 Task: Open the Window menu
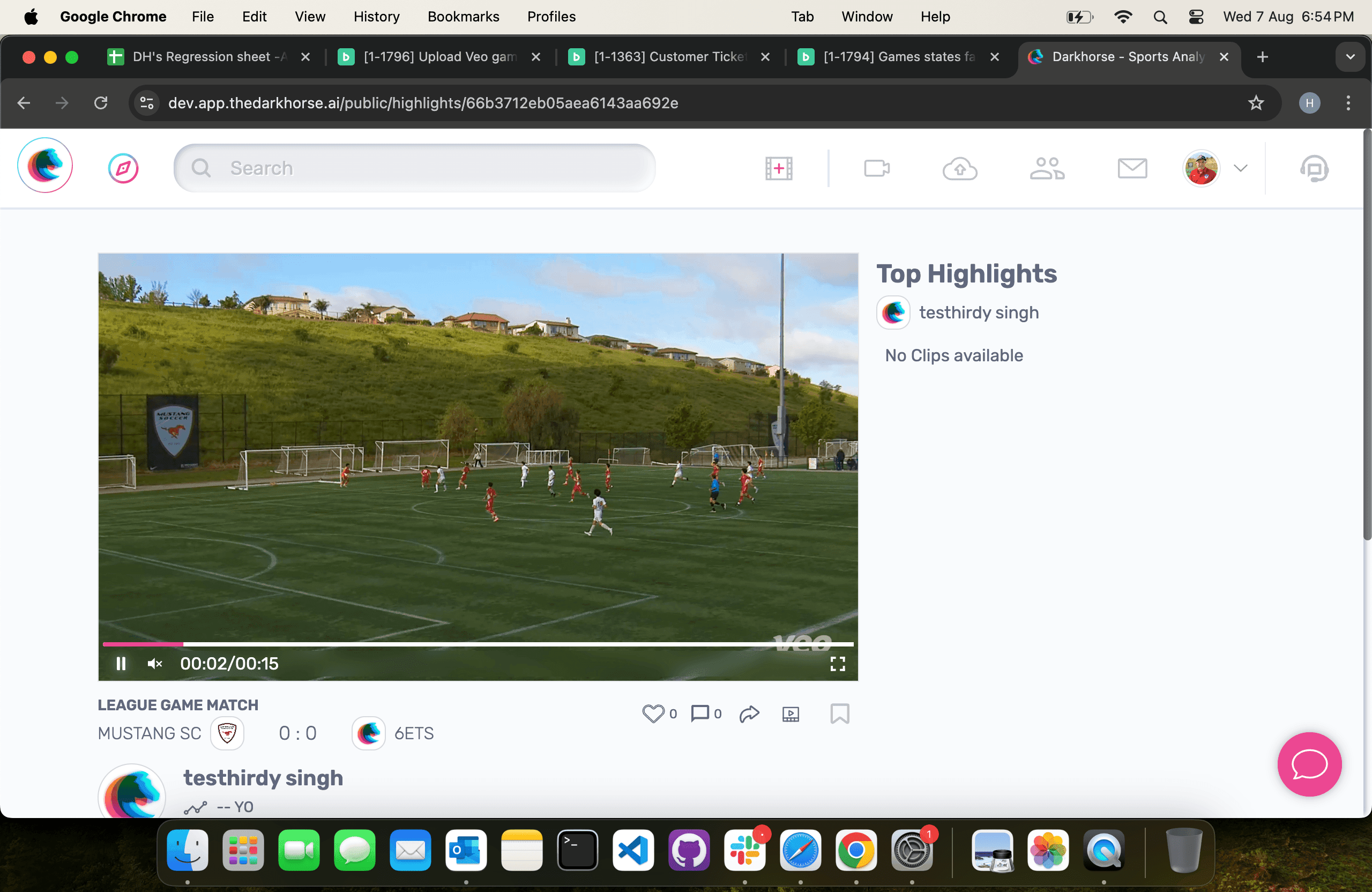click(867, 17)
